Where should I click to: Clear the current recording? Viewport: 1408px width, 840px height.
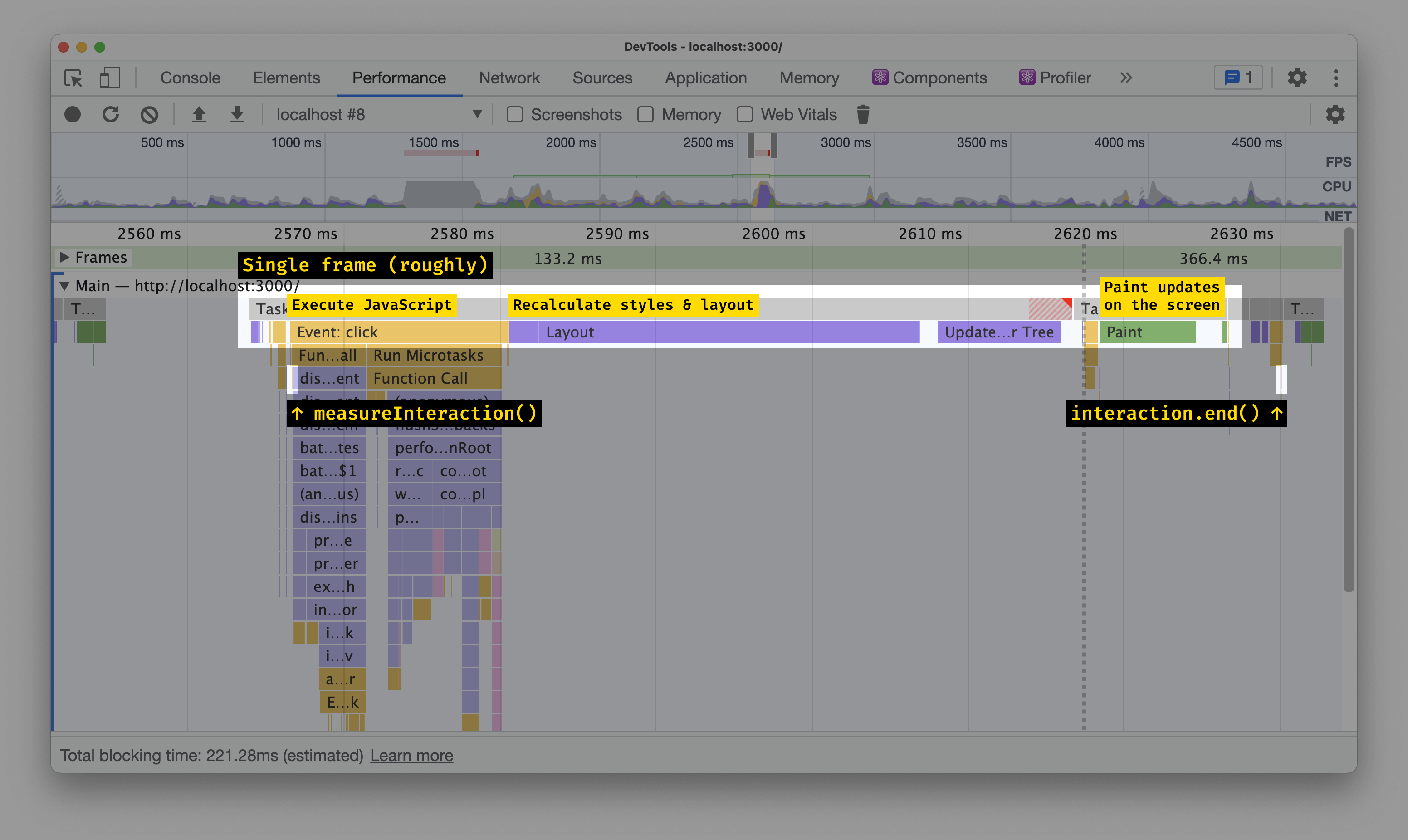click(149, 114)
